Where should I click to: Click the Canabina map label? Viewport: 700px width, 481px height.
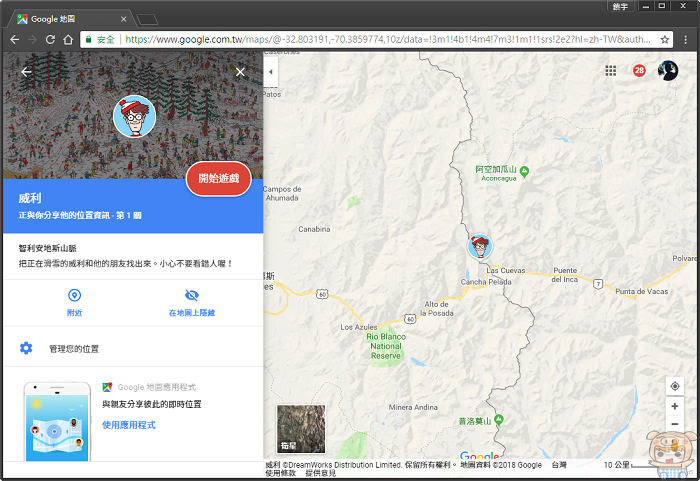click(x=314, y=229)
